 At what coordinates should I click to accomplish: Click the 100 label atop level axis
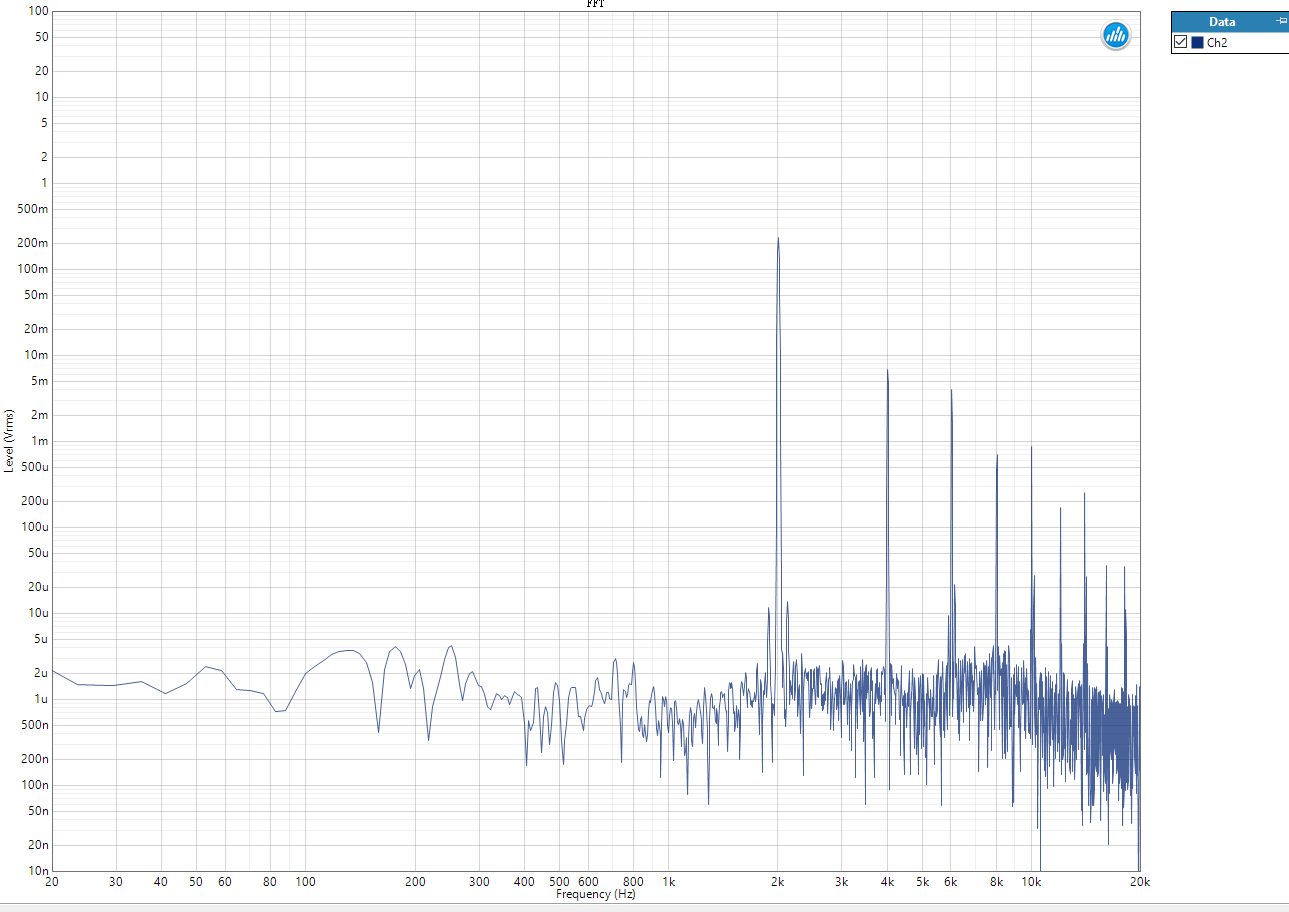(39, 11)
